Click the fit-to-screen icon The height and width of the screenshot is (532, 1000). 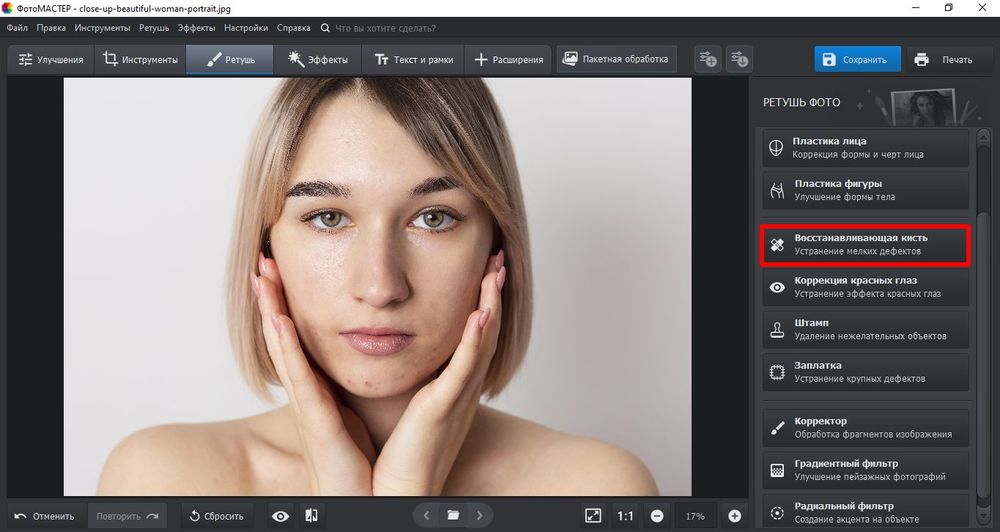click(x=593, y=516)
